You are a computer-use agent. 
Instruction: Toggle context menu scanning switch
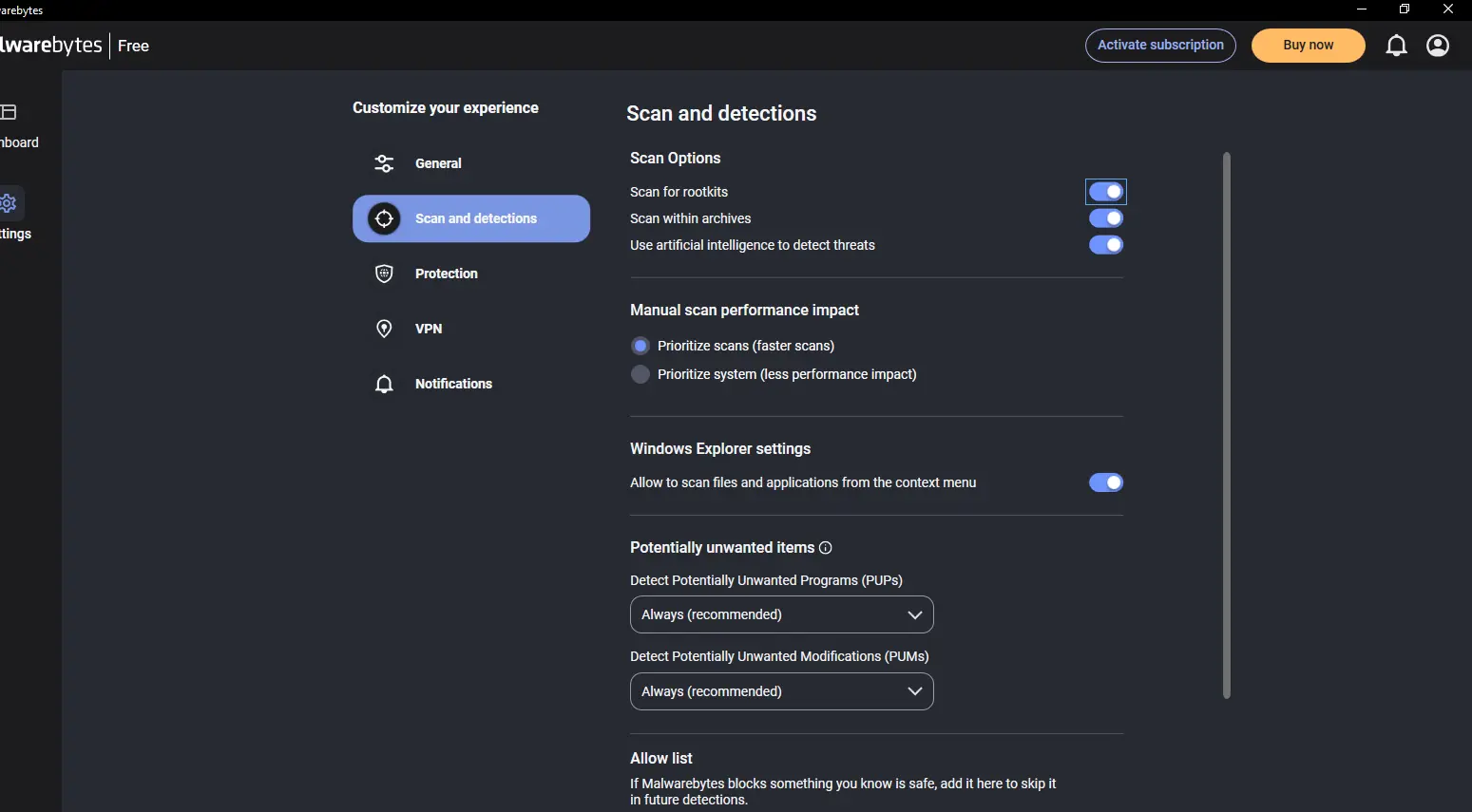click(x=1106, y=482)
